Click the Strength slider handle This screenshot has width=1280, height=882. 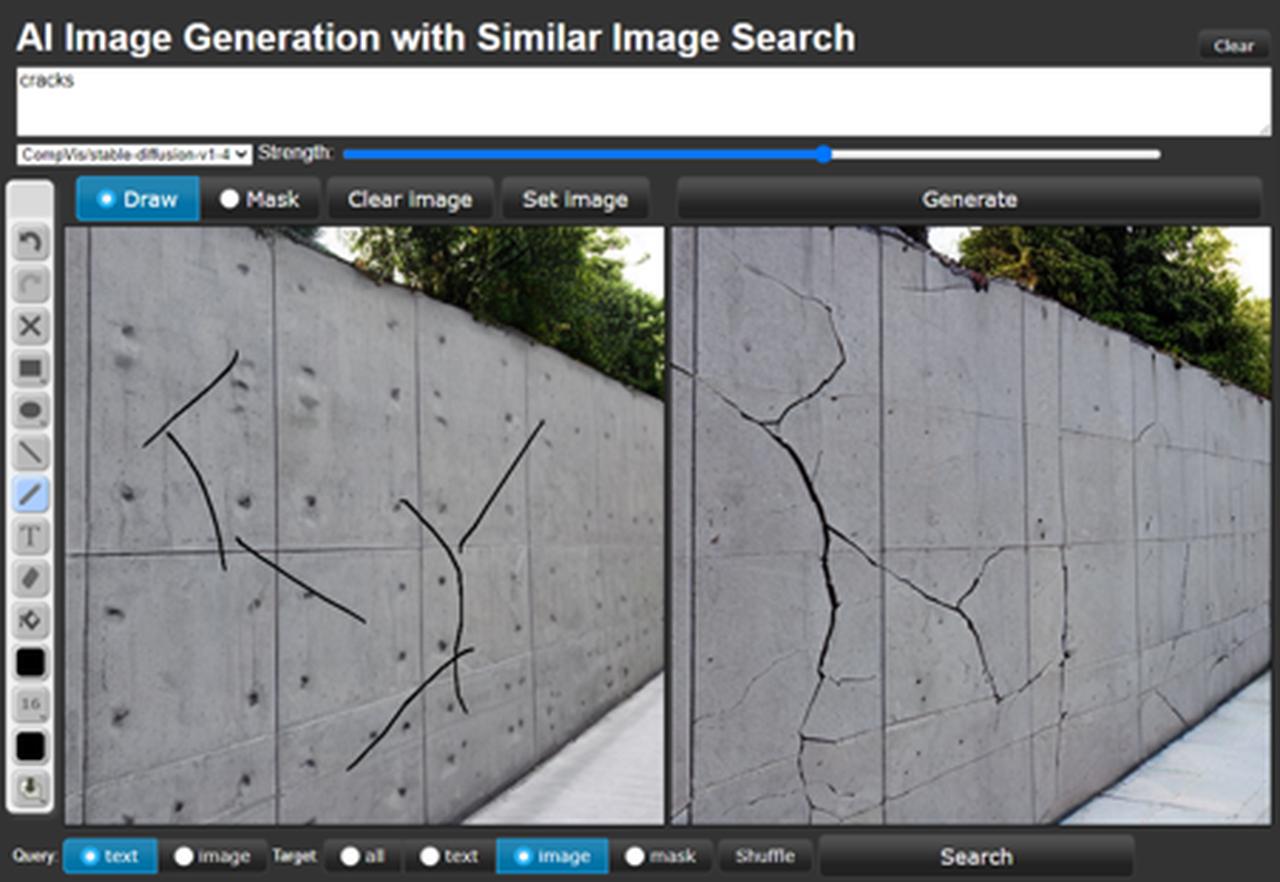pyautogui.click(x=823, y=154)
